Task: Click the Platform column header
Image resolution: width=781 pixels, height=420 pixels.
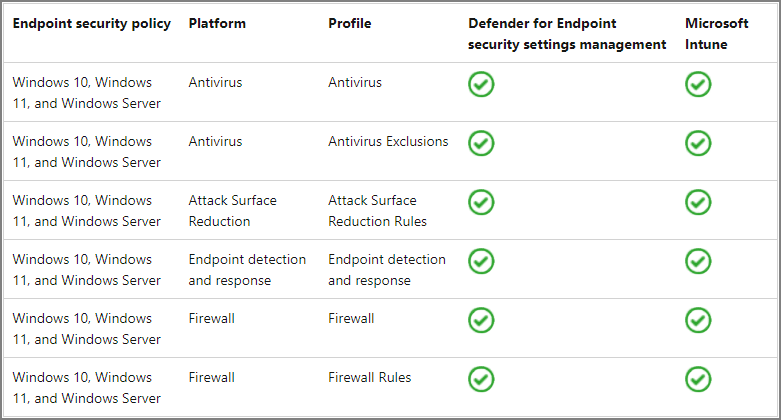Action: tap(217, 23)
